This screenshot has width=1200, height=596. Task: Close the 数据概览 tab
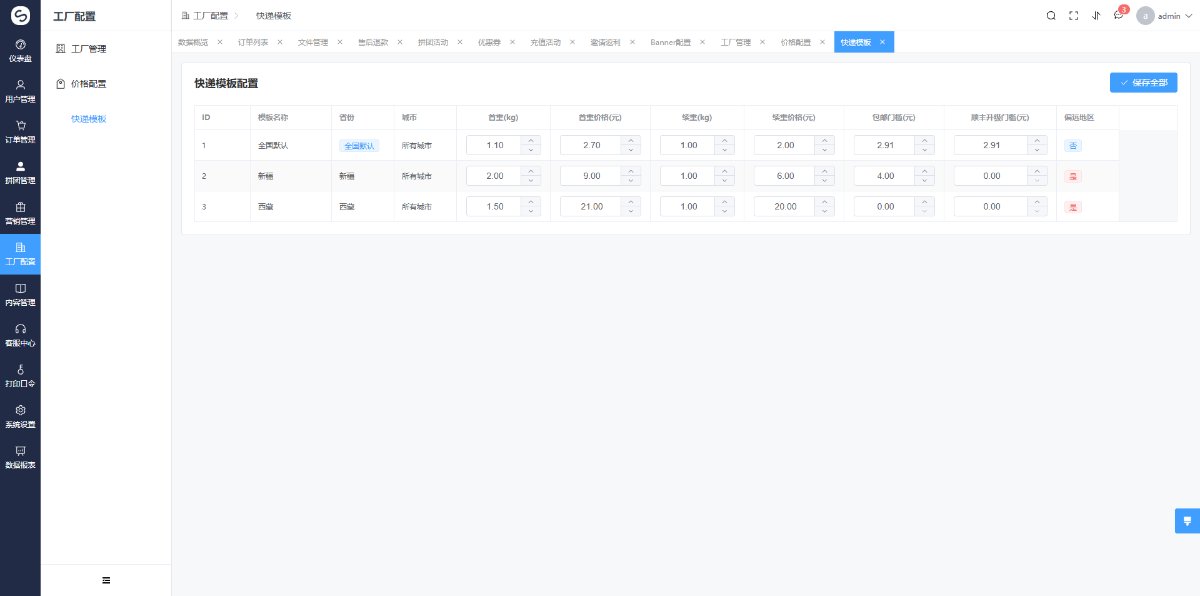tap(219, 42)
